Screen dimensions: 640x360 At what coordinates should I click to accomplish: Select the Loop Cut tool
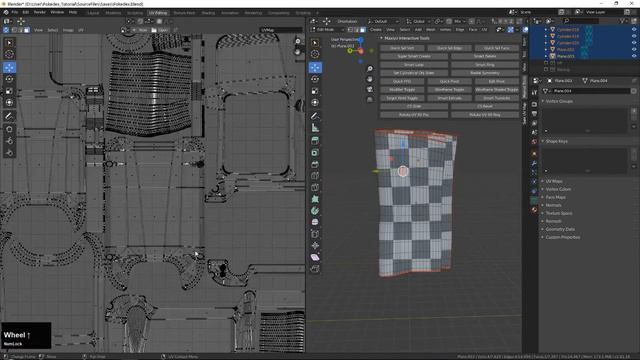pyautogui.click(x=315, y=176)
